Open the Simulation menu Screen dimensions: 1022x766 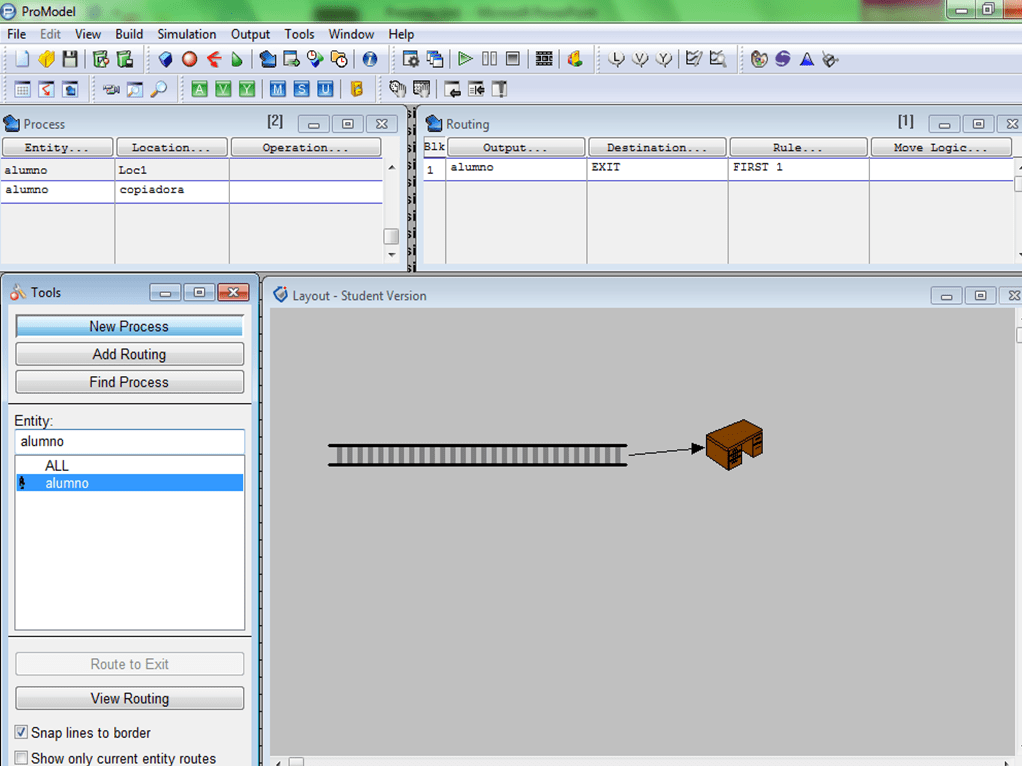coord(186,34)
